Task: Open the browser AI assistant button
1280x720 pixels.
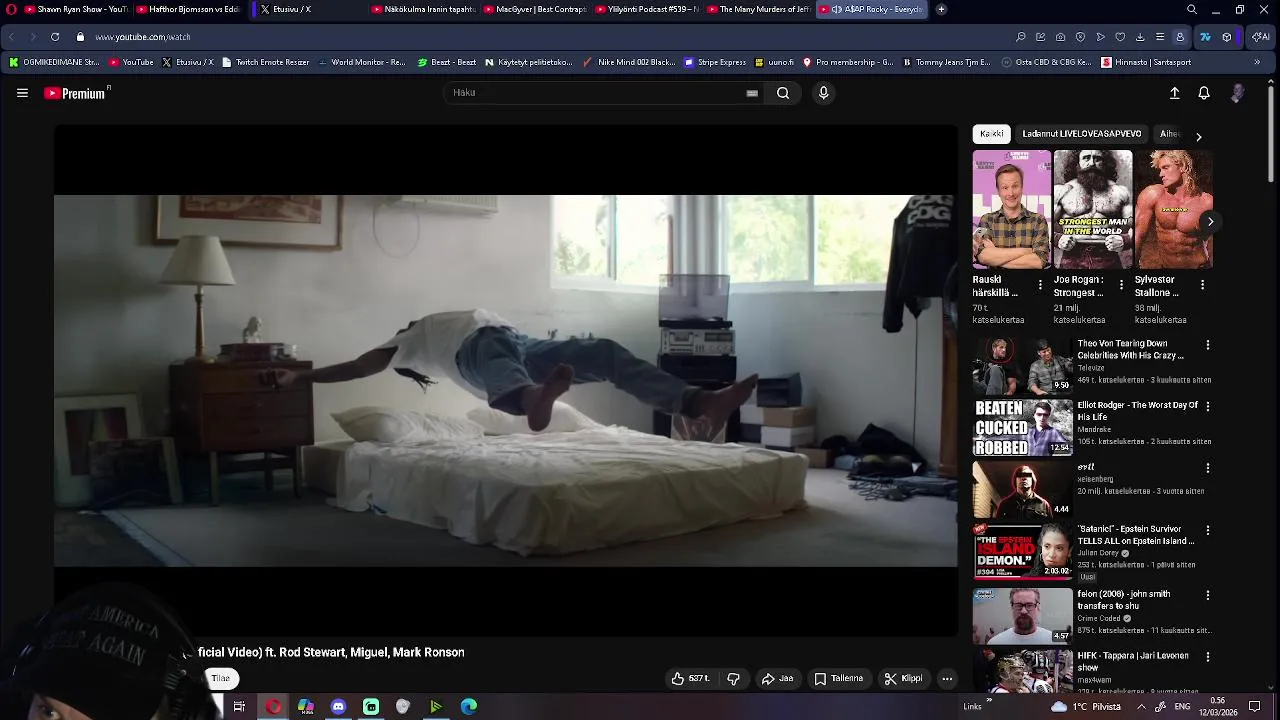Action: click(x=1261, y=37)
